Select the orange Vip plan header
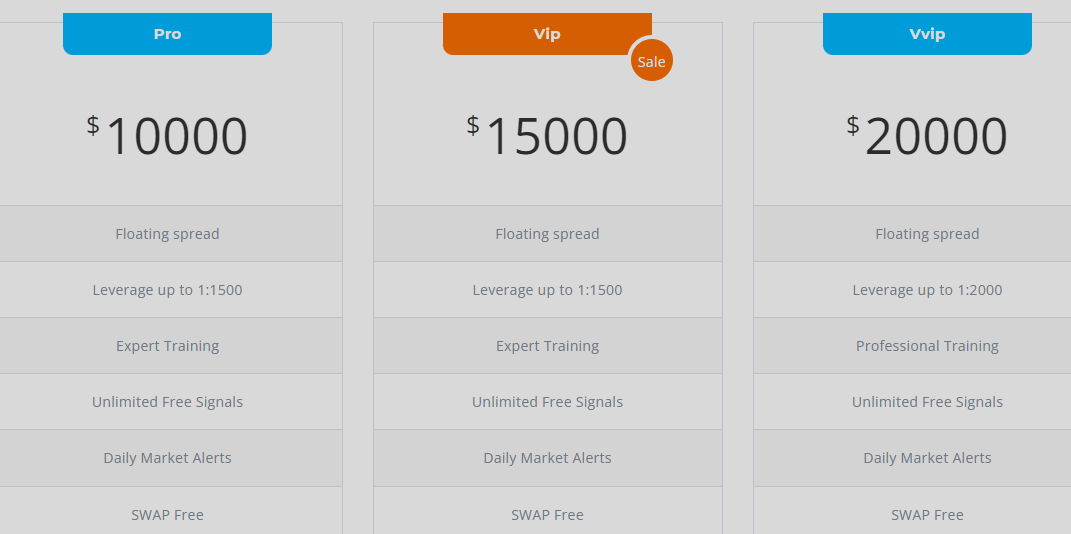 (547, 33)
